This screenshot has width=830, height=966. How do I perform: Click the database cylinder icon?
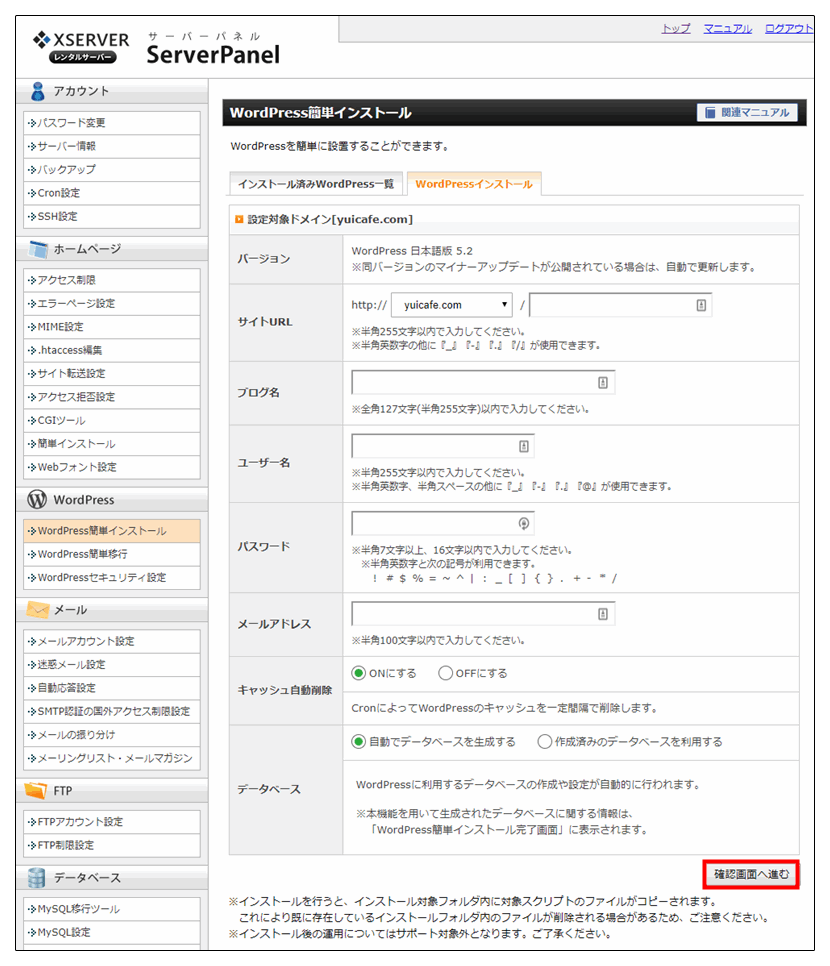(36, 878)
